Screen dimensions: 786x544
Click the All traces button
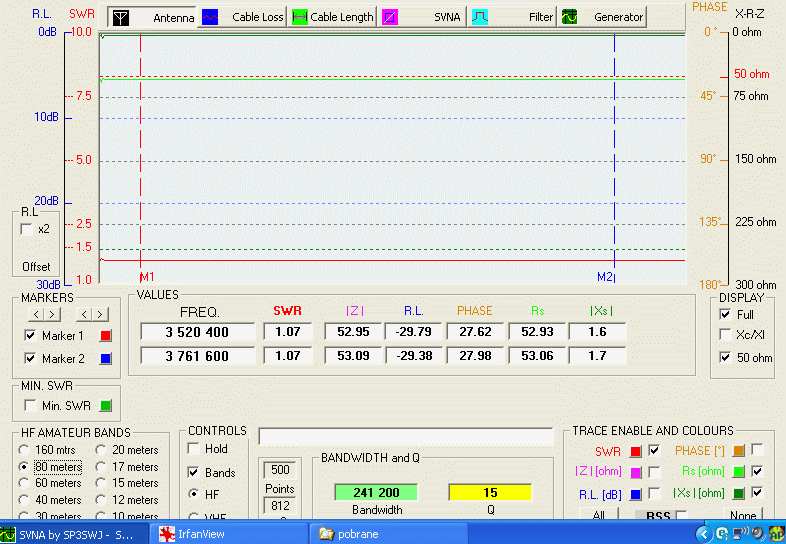[598, 516]
